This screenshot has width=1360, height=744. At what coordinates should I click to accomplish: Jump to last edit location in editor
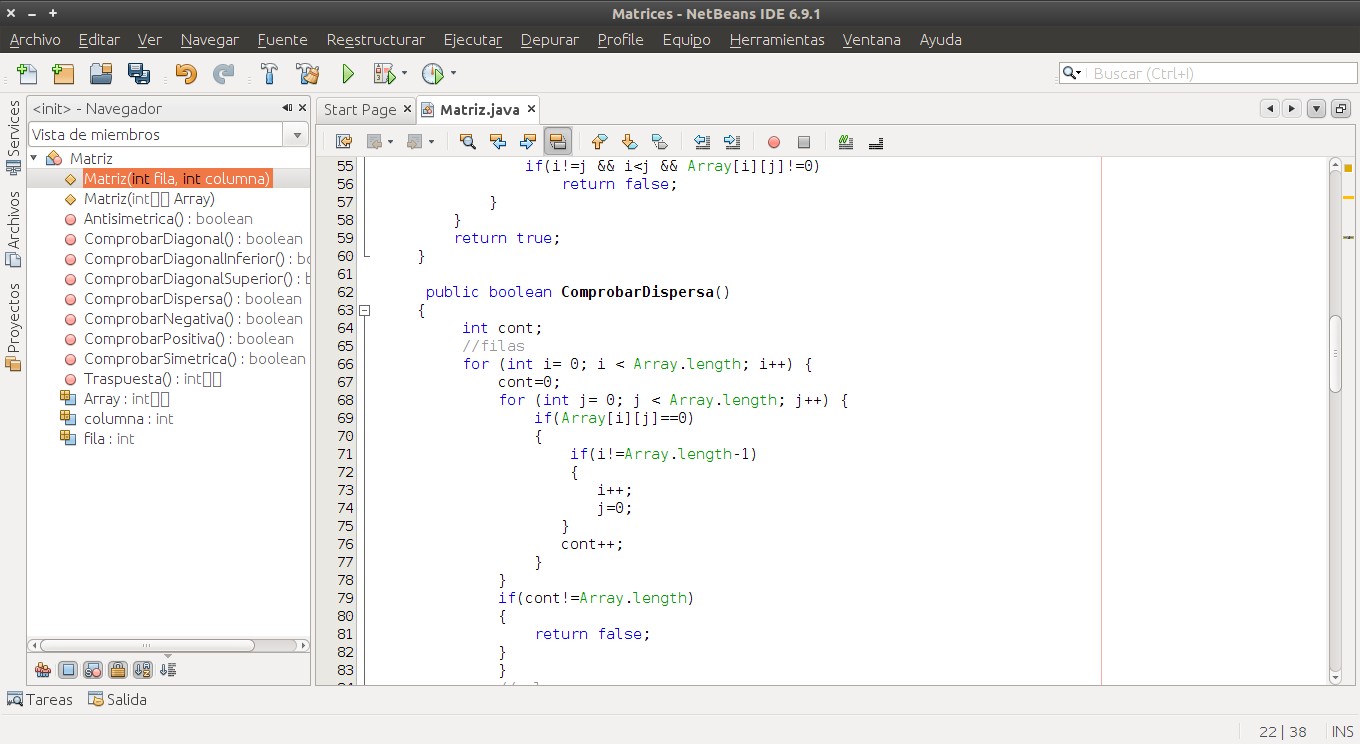(x=343, y=141)
